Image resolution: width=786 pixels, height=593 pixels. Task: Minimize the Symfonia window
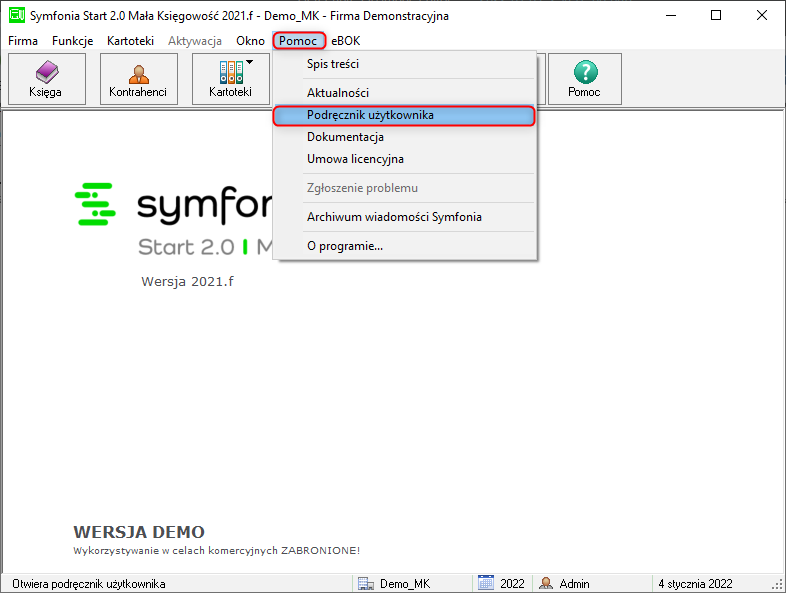click(x=671, y=16)
